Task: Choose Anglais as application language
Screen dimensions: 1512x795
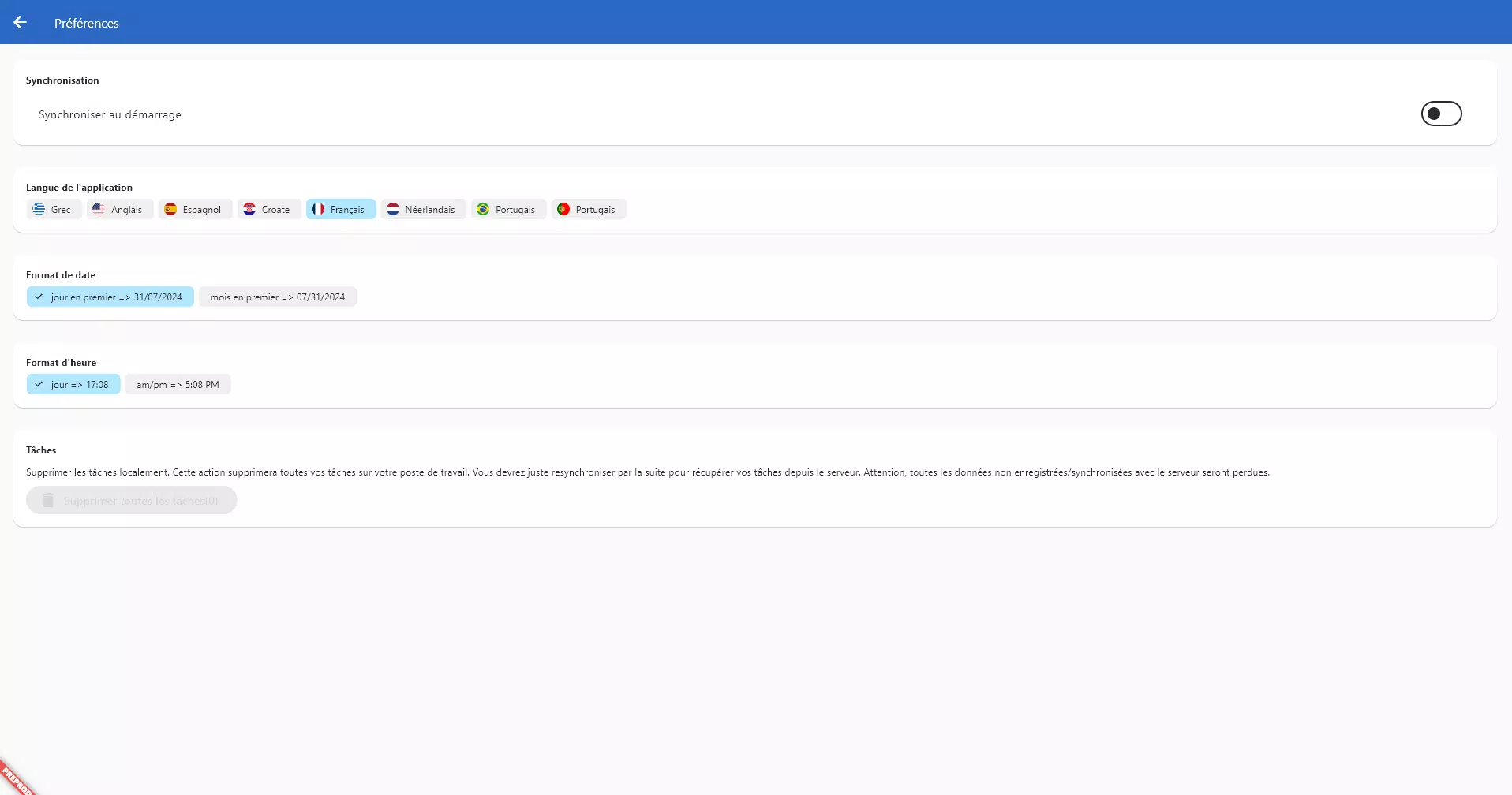Action: 120,209
